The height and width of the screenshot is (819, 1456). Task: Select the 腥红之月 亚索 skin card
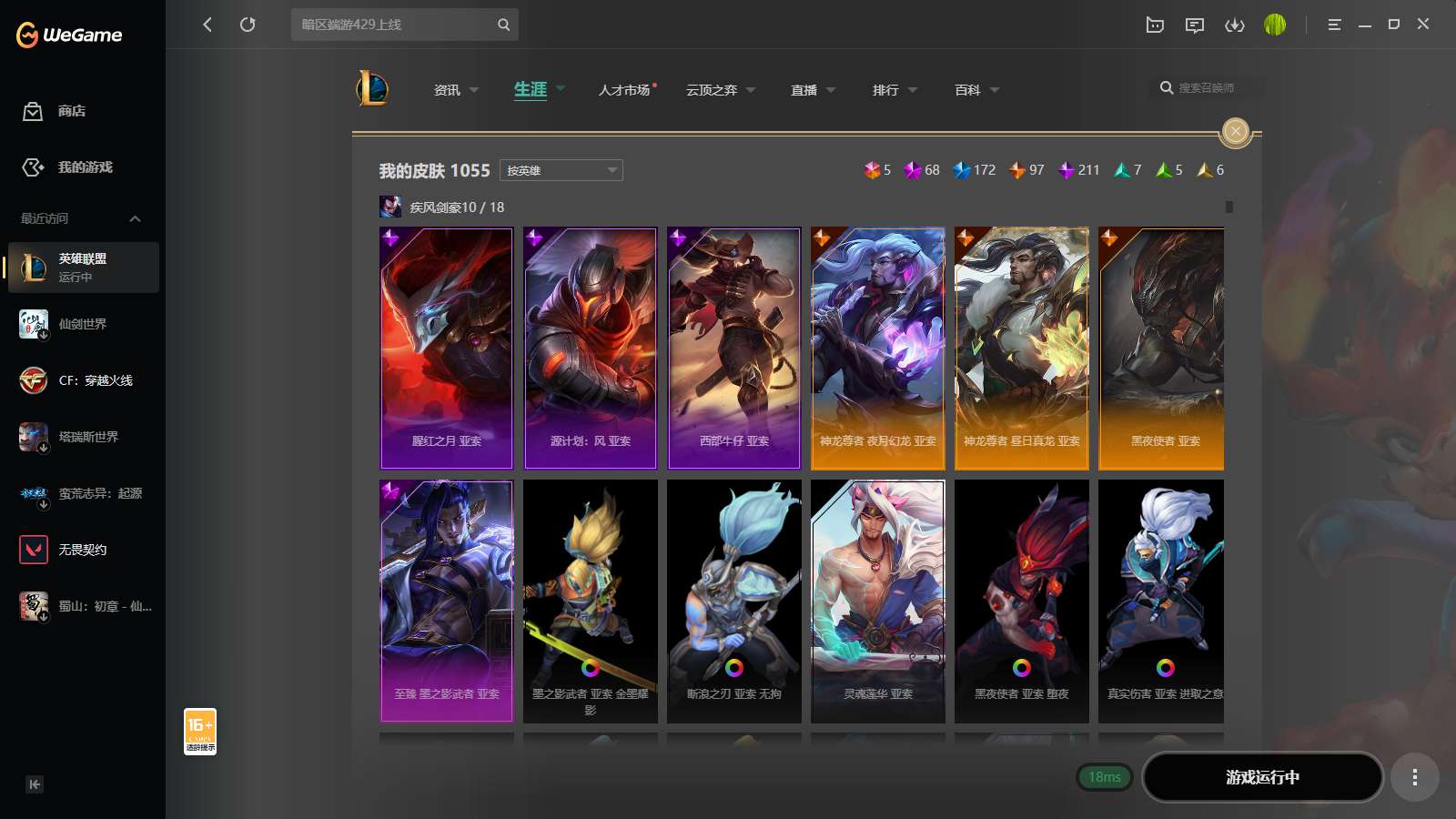(x=447, y=349)
